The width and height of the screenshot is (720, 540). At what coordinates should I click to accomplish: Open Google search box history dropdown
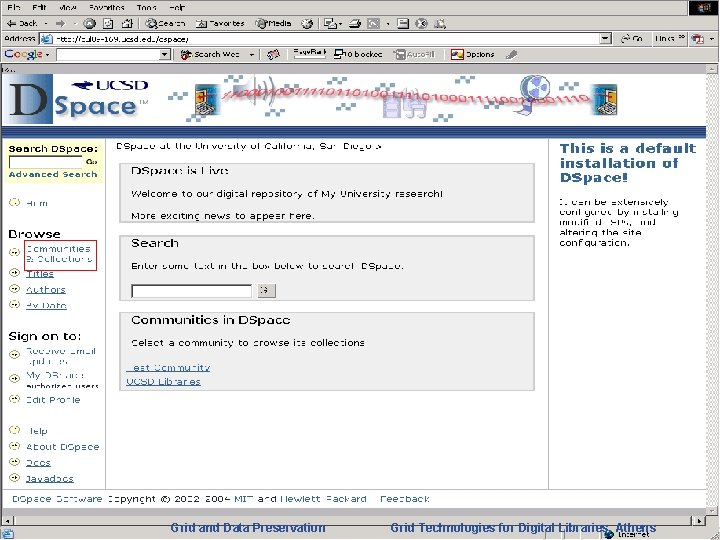[165, 55]
